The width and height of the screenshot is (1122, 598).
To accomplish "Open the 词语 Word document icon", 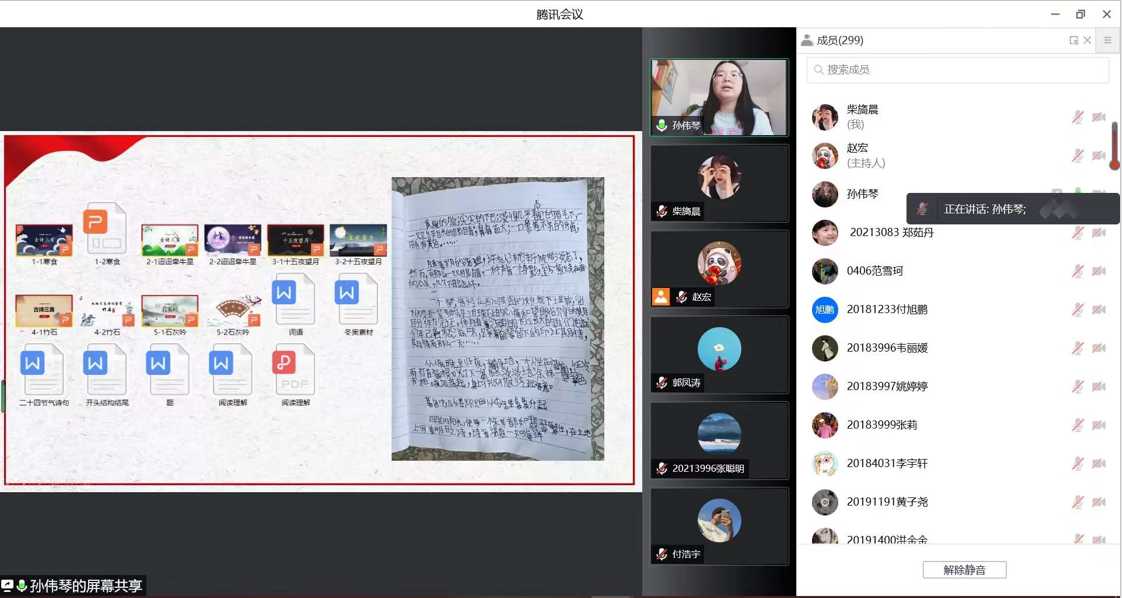I will point(295,300).
